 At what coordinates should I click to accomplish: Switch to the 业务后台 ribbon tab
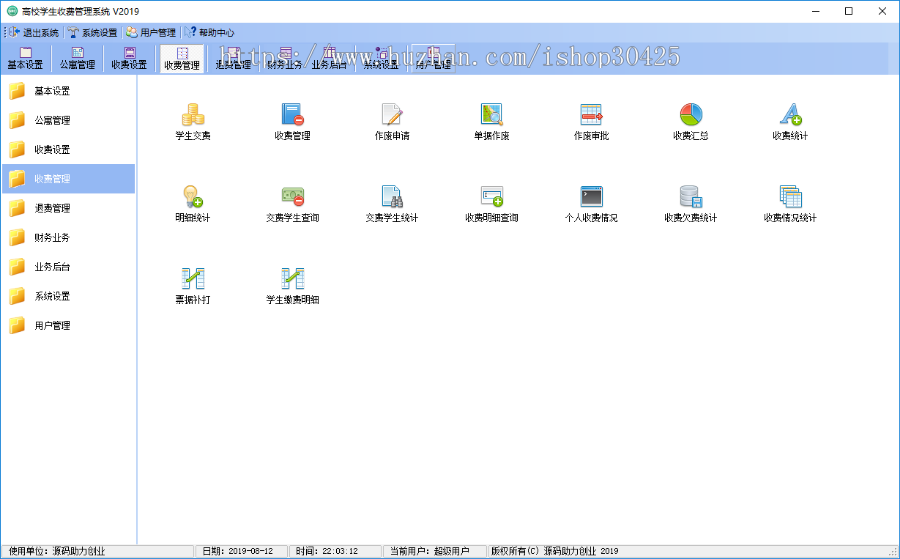point(329,59)
